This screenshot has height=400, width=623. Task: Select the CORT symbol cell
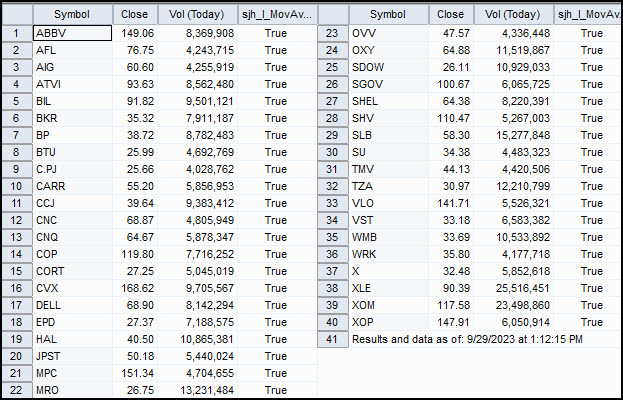73,271
